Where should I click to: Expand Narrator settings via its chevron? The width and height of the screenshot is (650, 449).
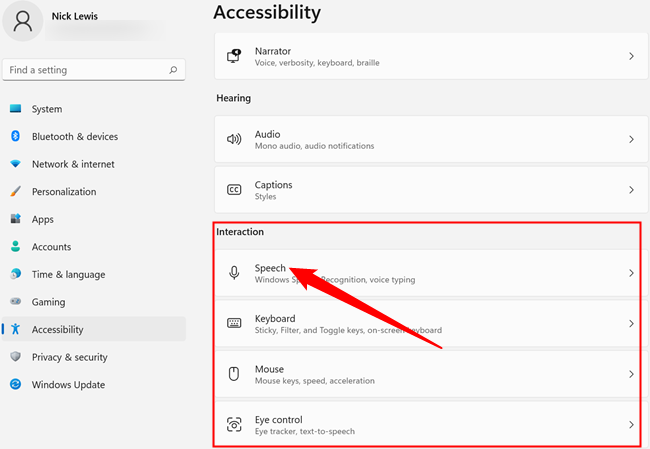pos(631,56)
